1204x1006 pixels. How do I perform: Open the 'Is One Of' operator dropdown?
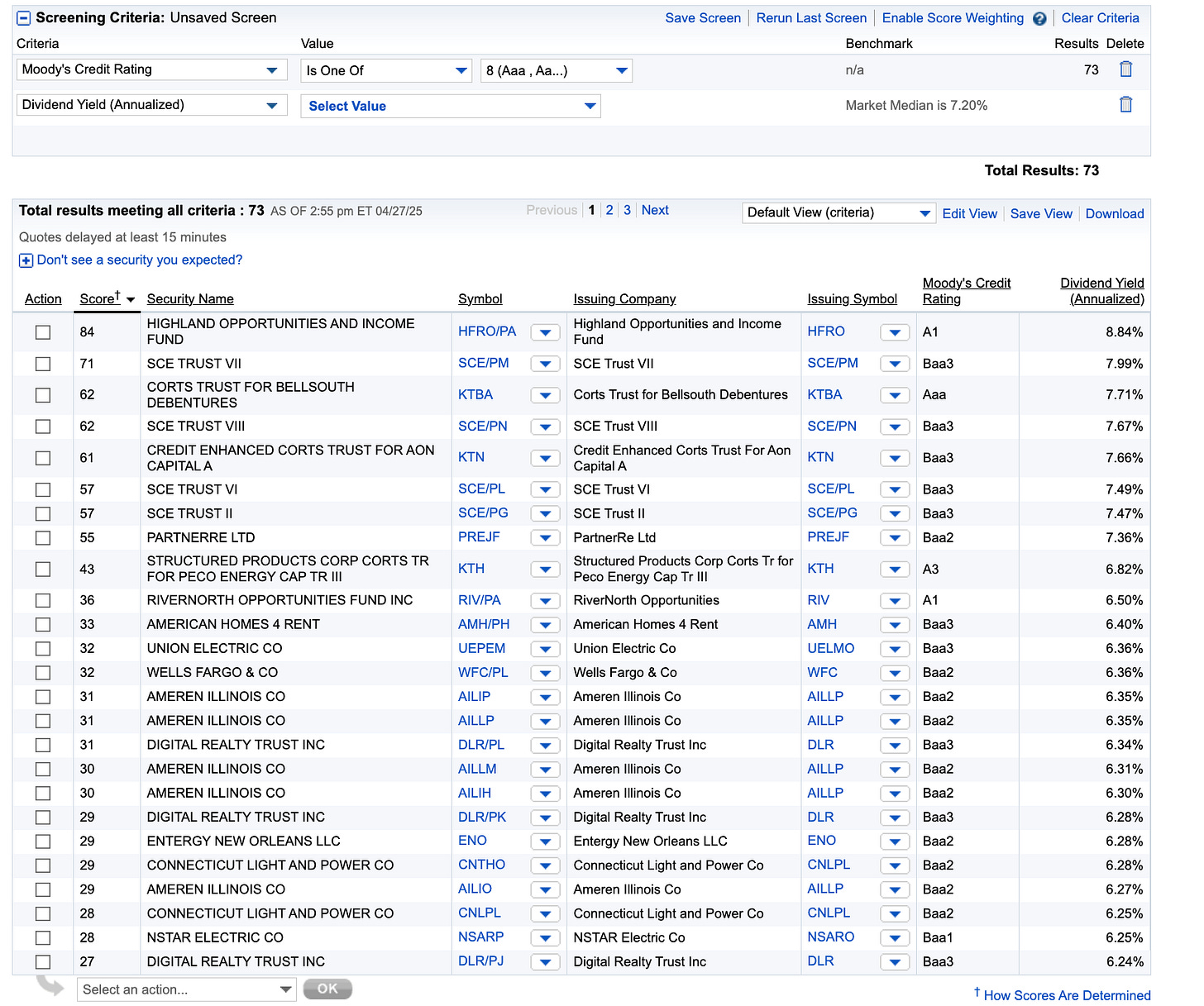click(x=385, y=70)
